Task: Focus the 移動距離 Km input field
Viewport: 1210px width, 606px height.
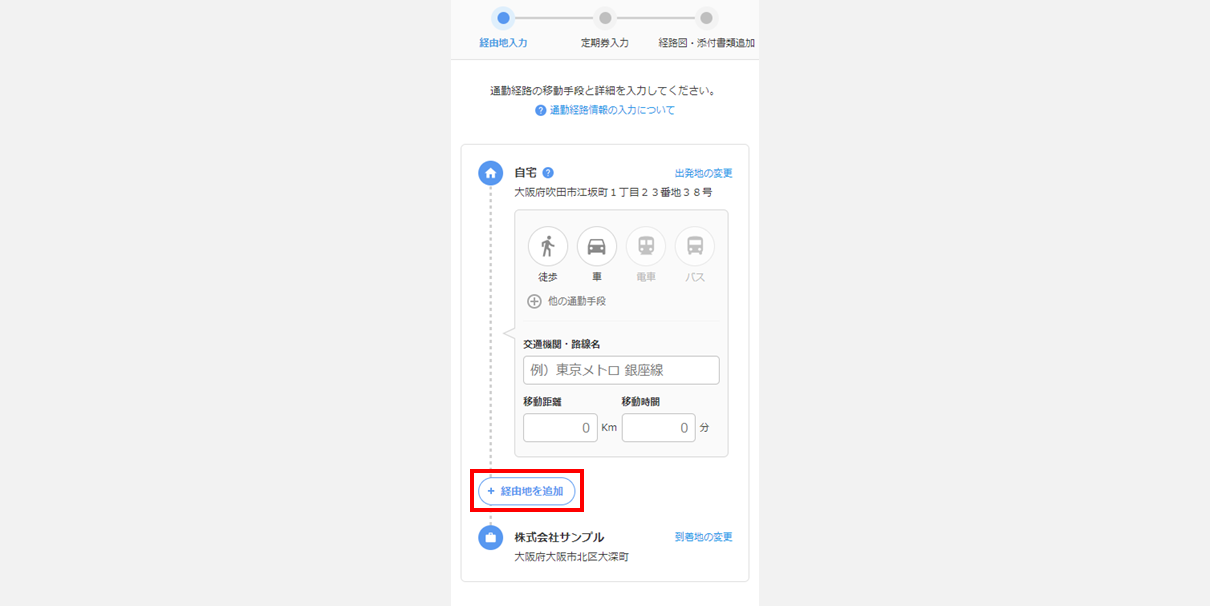Action: (560, 428)
